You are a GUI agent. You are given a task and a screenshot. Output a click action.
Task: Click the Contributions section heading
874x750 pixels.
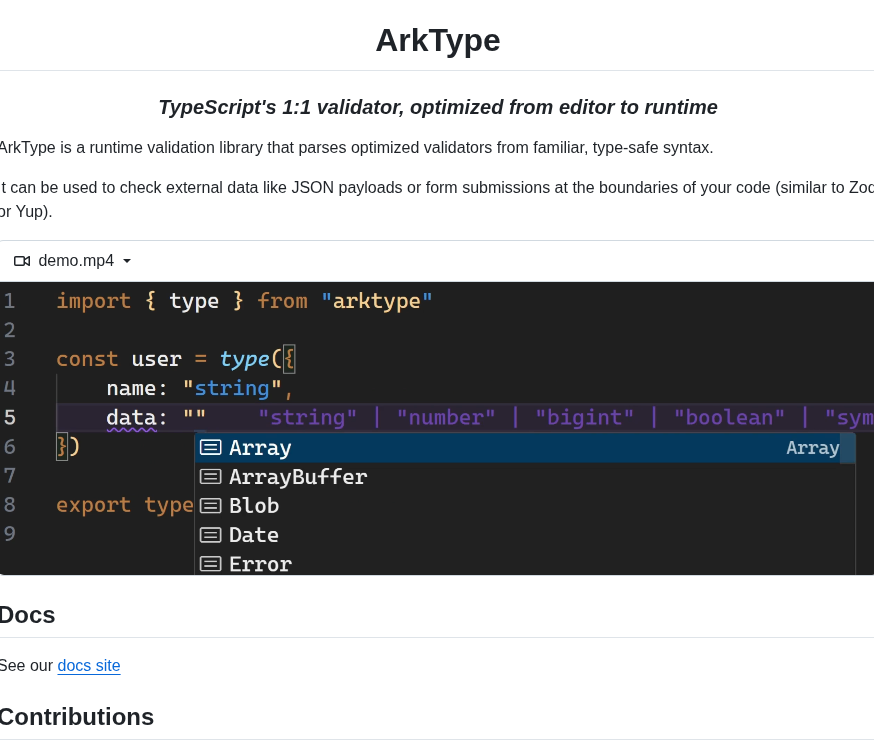pyautogui.click(x=76, y=717)
